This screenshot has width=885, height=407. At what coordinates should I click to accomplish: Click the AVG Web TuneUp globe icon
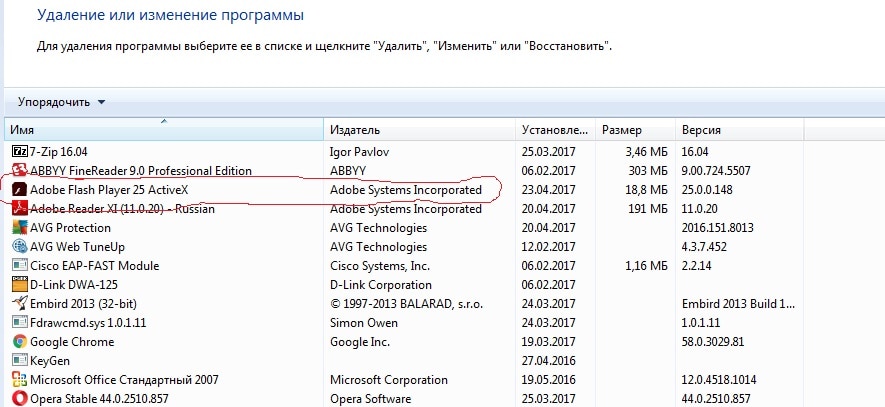[x=20, y=247]
